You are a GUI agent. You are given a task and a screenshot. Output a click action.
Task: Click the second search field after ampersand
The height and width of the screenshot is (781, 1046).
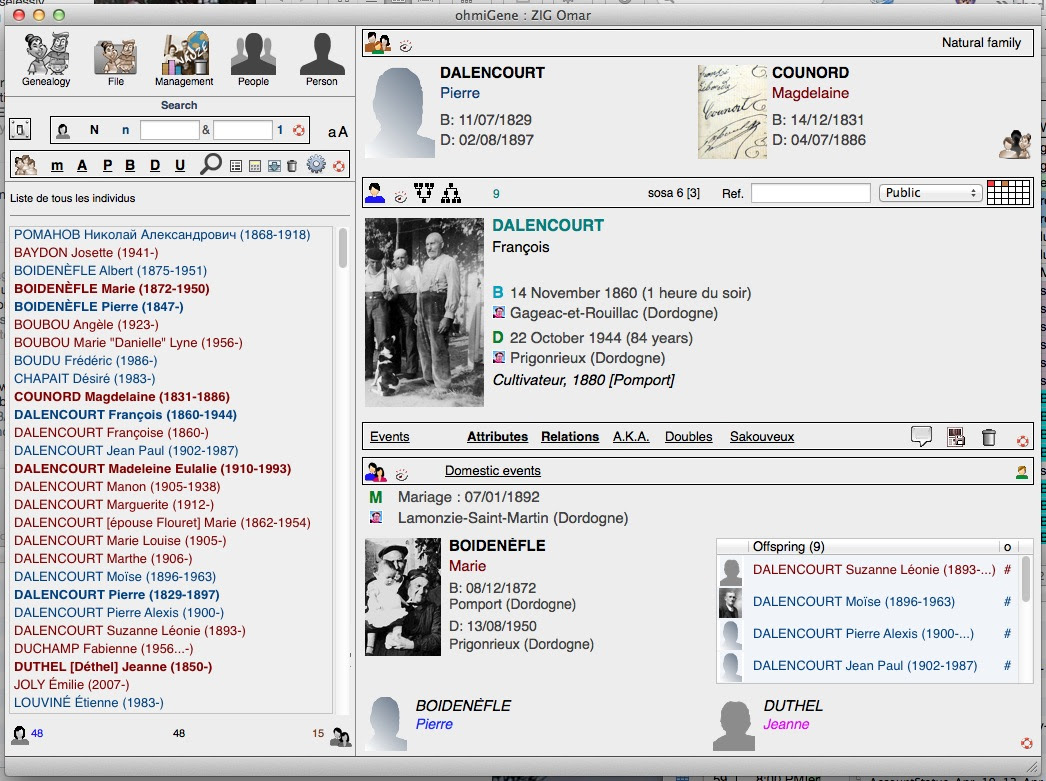242,130
